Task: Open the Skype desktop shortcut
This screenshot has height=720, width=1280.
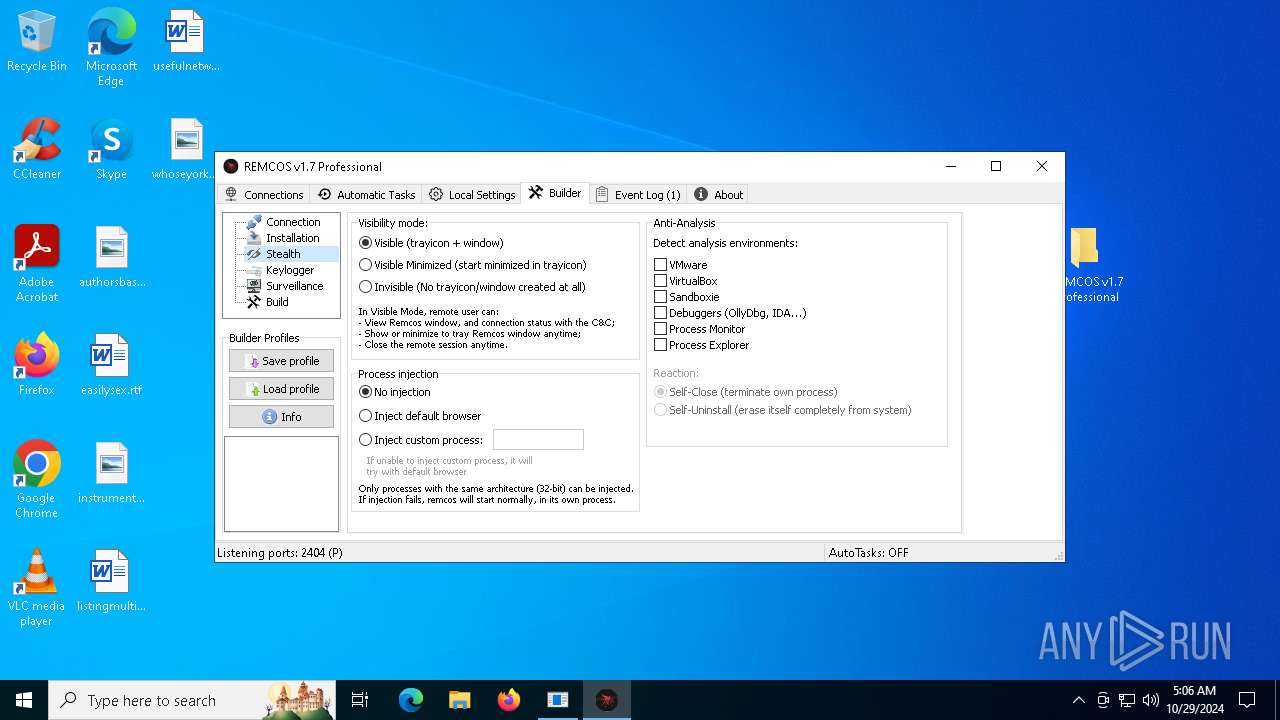Action: (x=111, y=150)
